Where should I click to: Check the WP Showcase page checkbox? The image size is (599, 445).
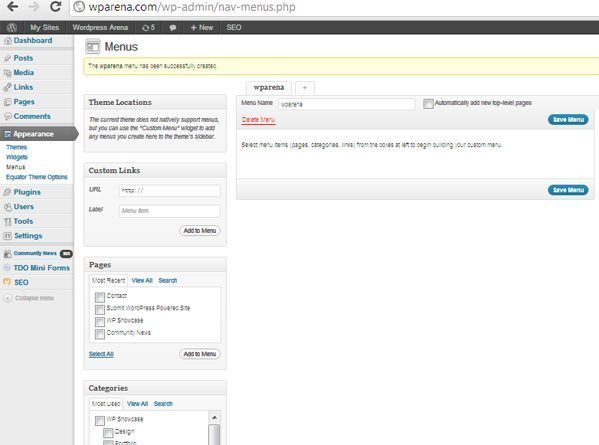[100, 322]
